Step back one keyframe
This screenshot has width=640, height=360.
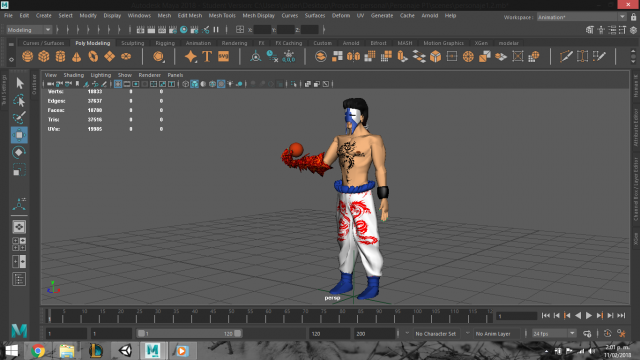pyautogui.click(x=567, y=316)
